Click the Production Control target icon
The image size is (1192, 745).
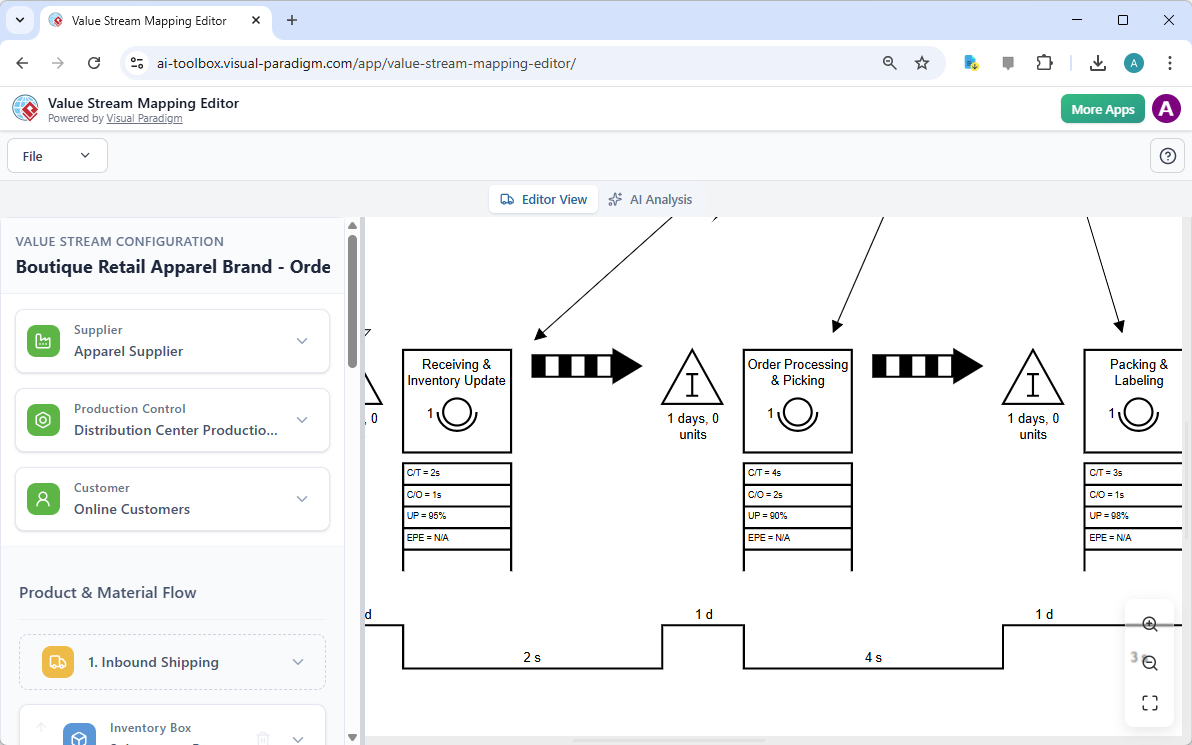point(43,419)
